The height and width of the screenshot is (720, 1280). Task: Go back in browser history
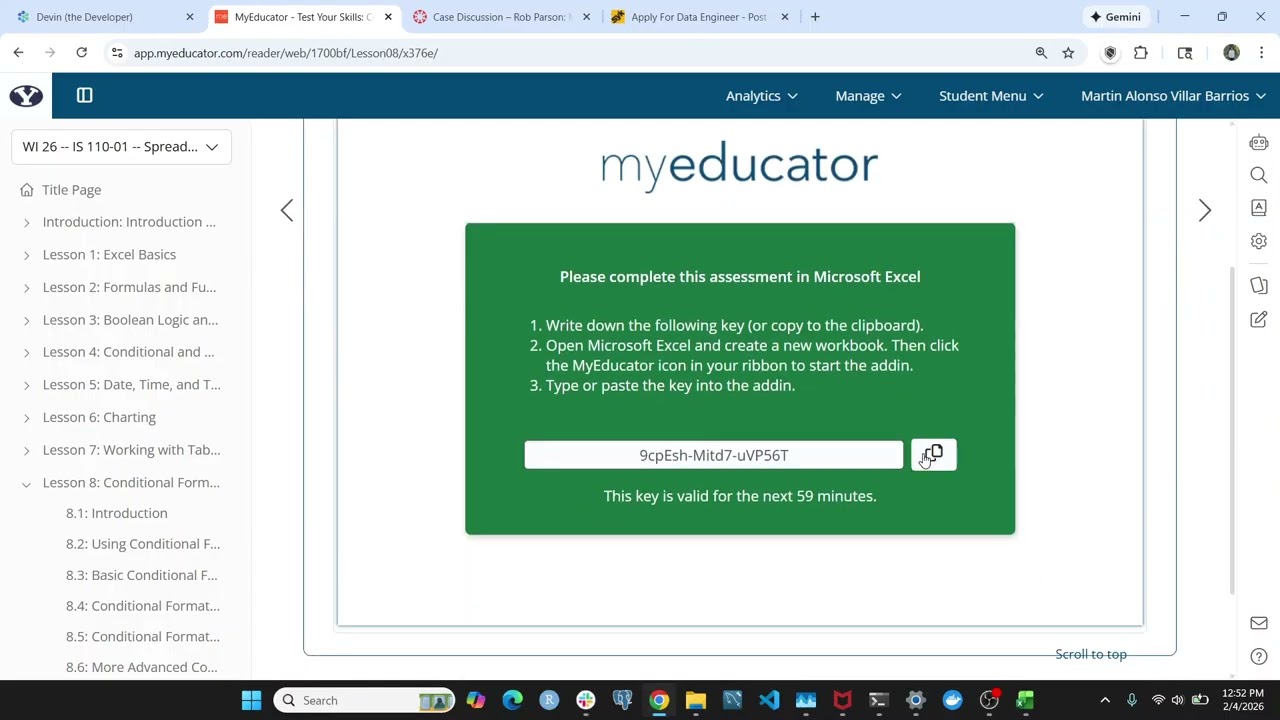pos(18,53)
